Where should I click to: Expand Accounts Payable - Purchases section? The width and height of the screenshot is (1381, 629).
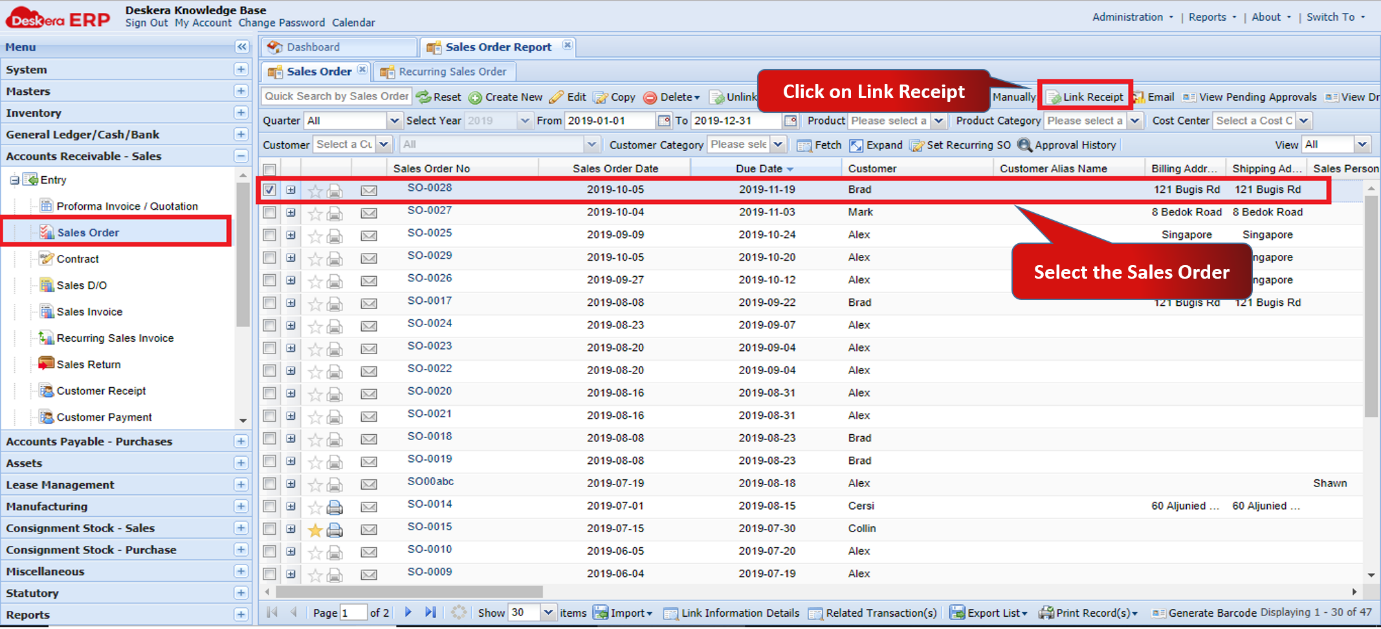click(x=241, y=441)
